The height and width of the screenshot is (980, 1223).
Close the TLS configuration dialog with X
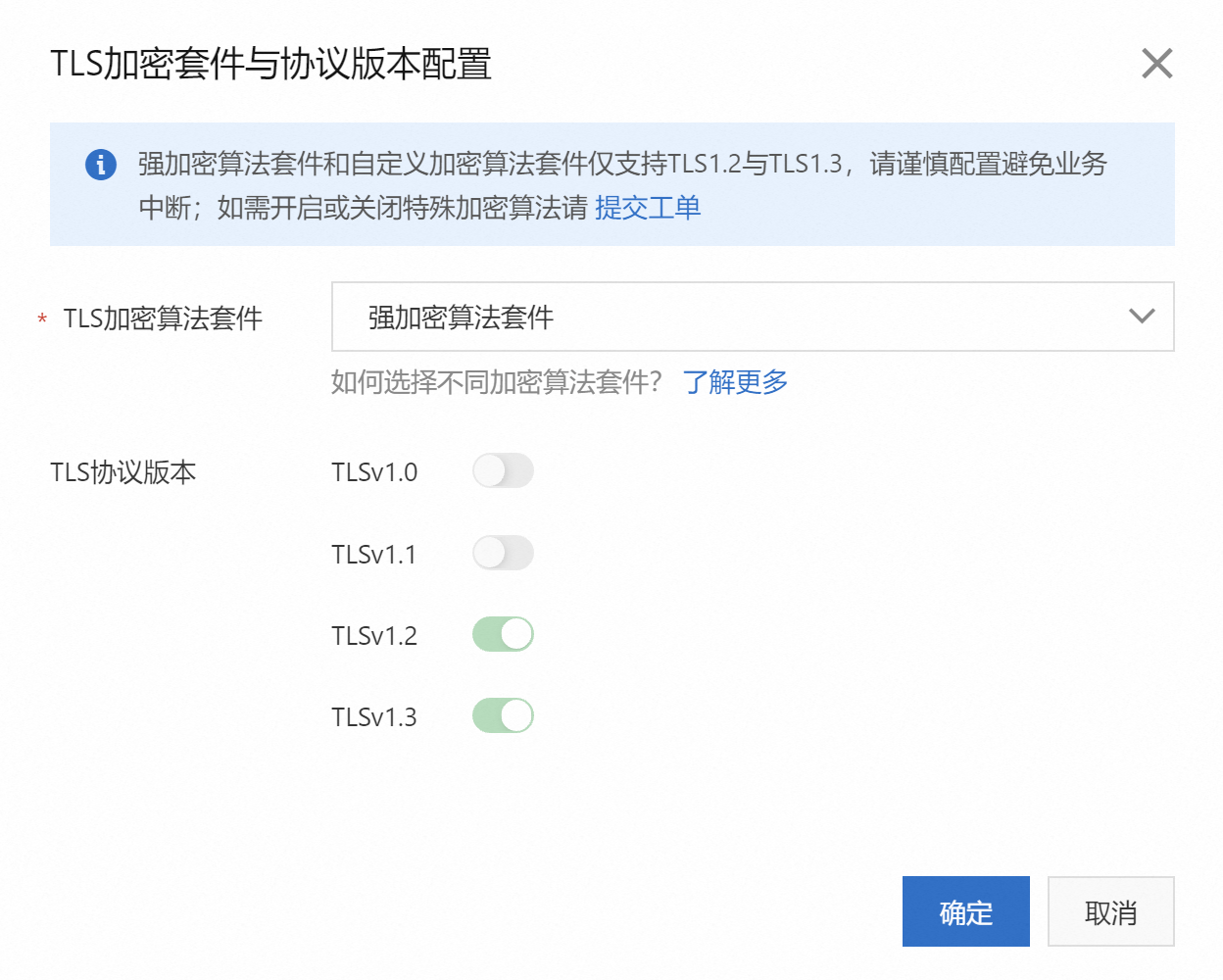coord(1156,64)
